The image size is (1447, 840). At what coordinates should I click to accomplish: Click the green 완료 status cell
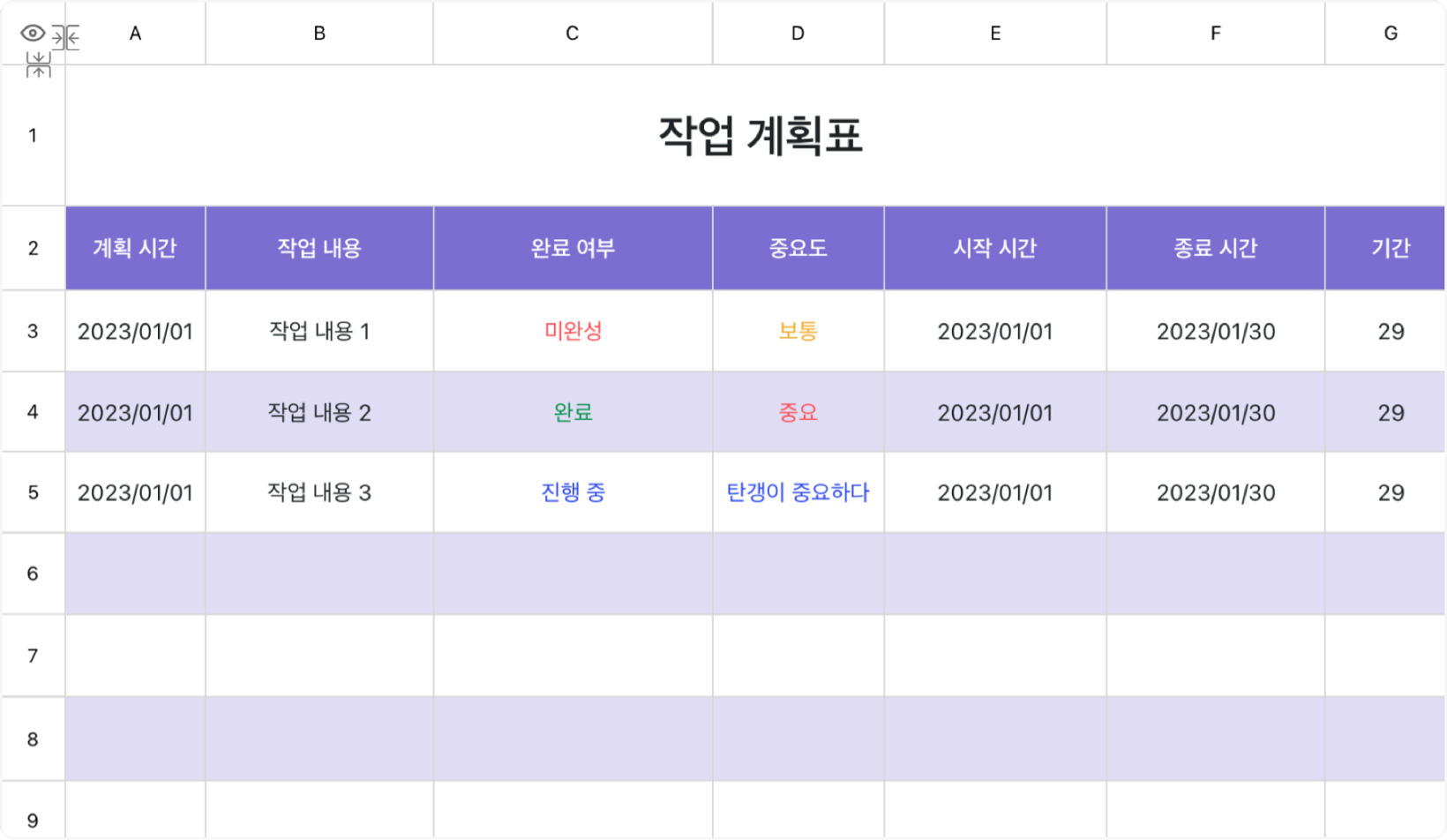(x=573, y=412)
